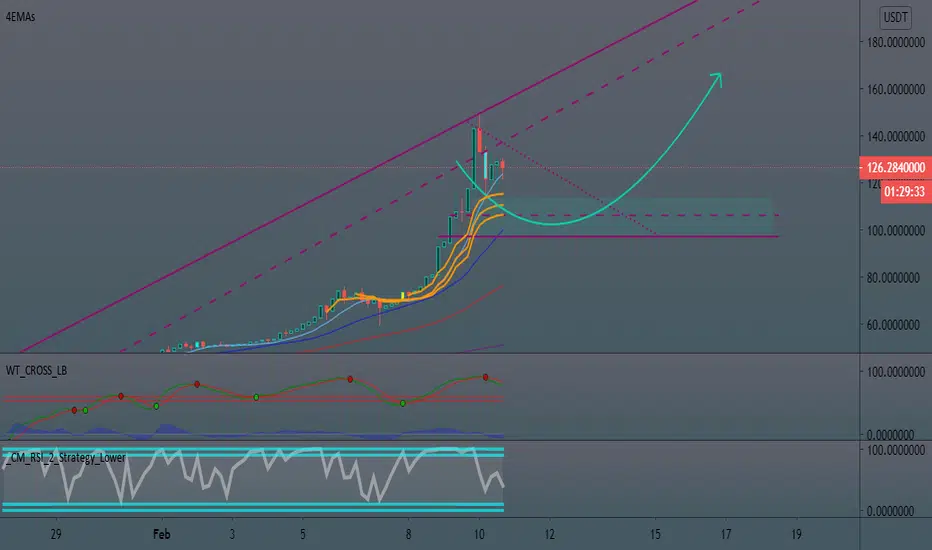Click the 10 date label on time axis
This screenshot has width=932, height=550.
[x=479, y=534]
